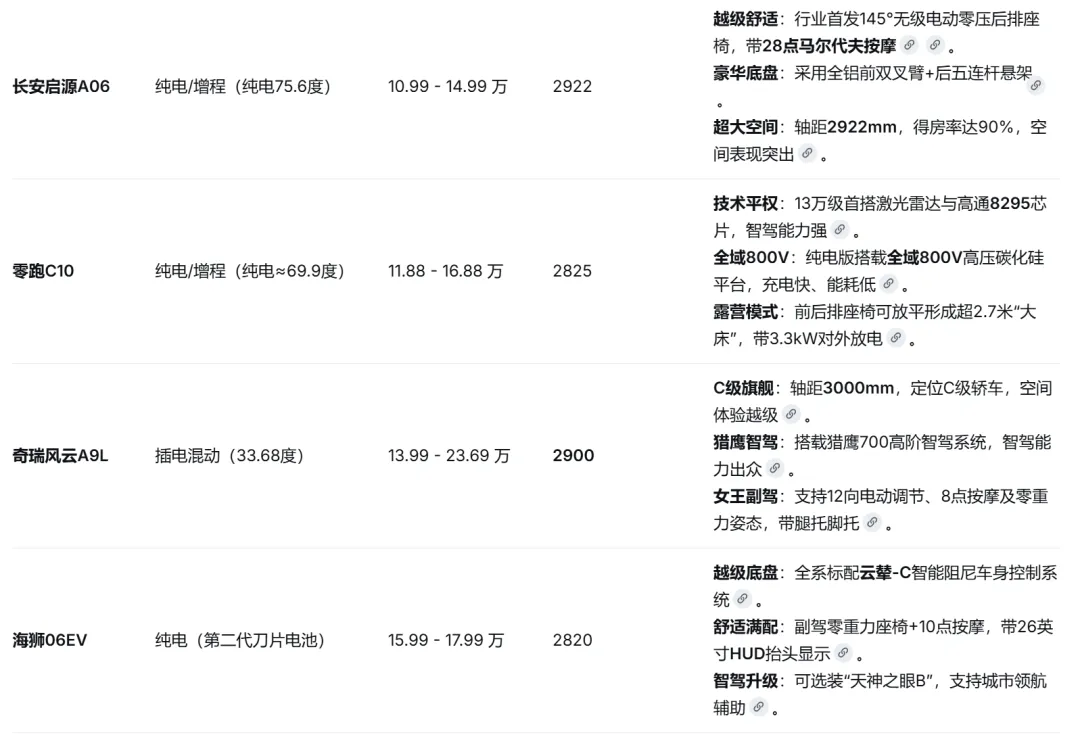This screenshot has height=735, width=1080.
Task: Click the link icon after 城市领航辅助
Action: pos(758,707)
